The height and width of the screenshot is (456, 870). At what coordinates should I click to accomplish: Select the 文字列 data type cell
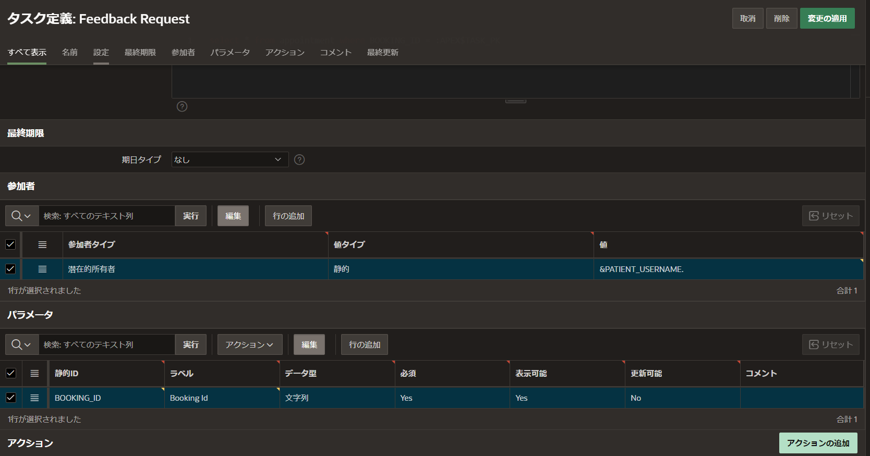point(337,398)
